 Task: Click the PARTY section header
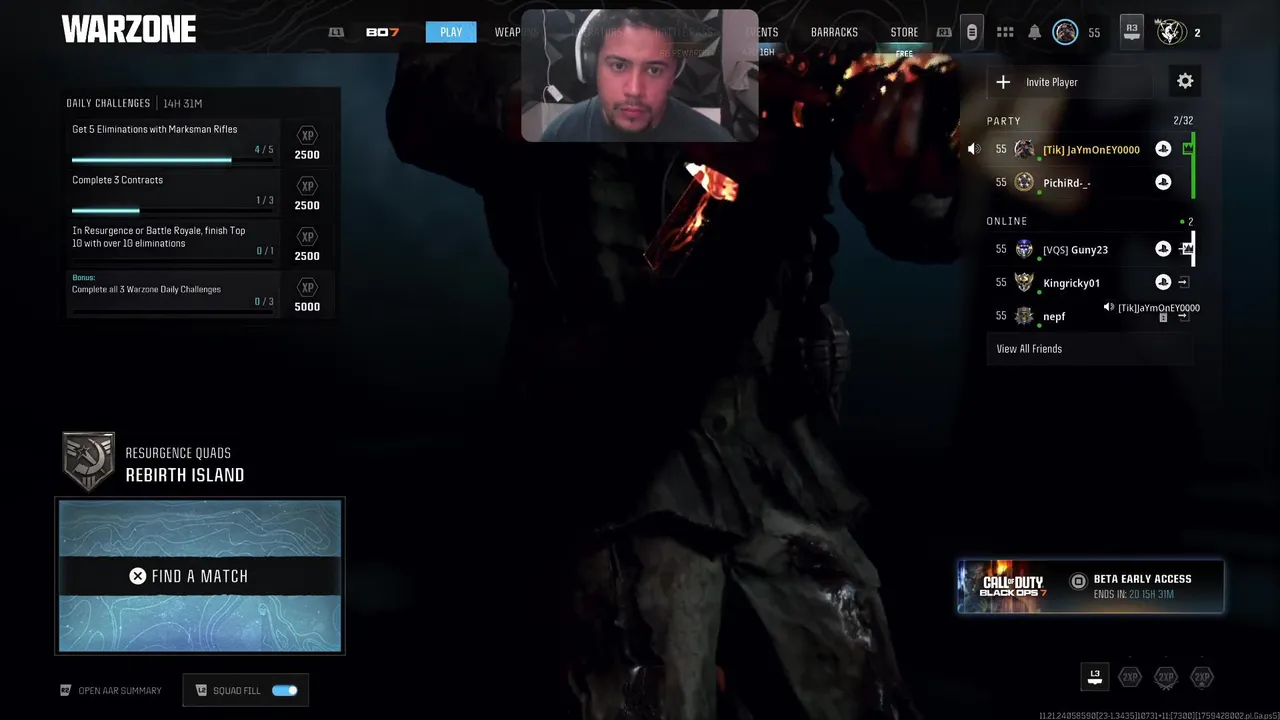coord(1004,120)
